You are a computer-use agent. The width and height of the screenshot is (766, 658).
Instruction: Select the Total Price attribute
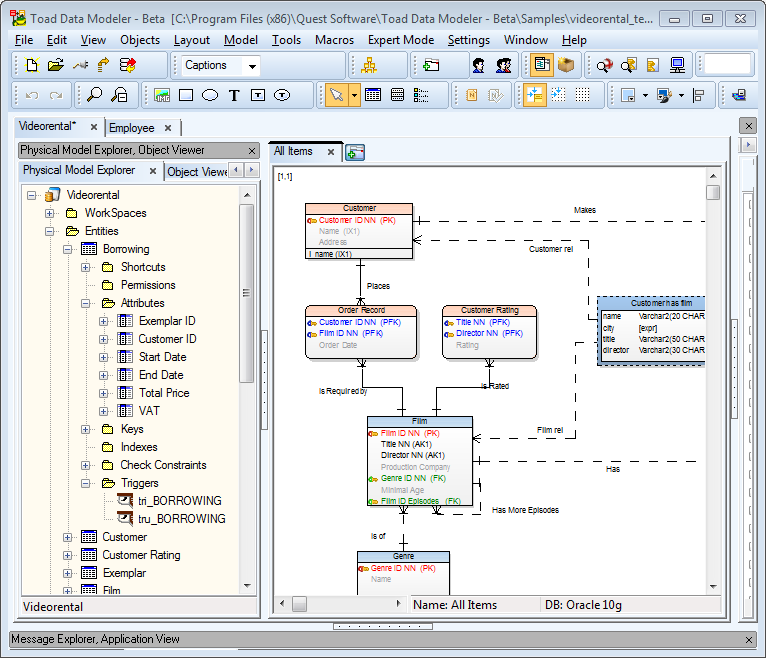(x=163, y=393)
